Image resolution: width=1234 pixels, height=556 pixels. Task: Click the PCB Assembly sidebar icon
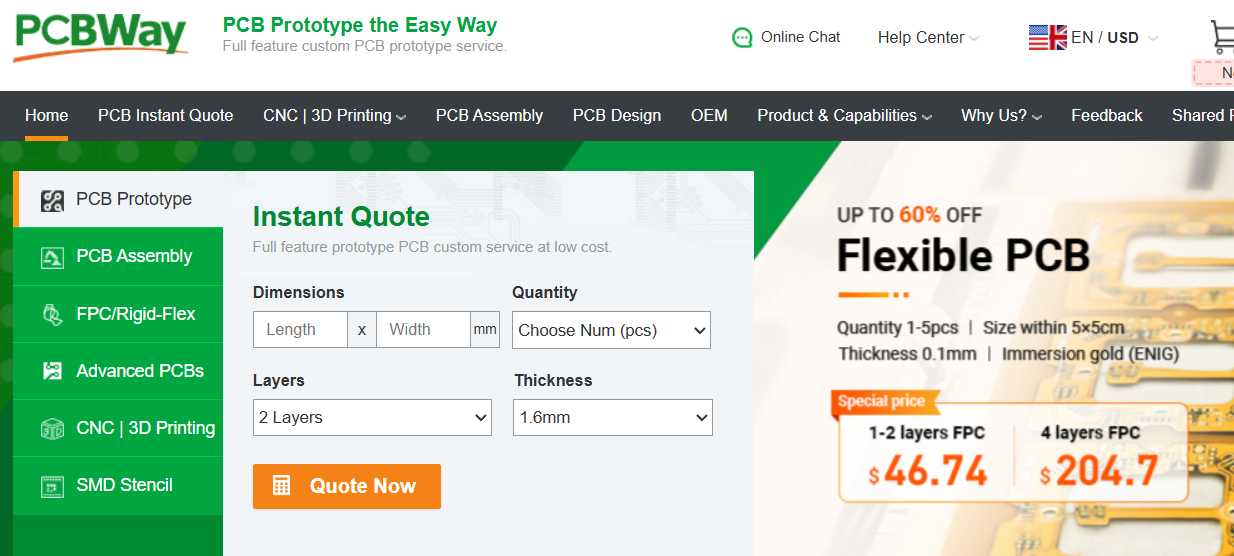point(52,257)
